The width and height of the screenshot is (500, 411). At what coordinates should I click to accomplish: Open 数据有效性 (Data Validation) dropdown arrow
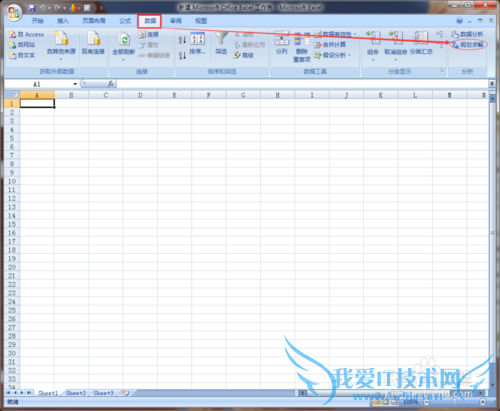pyautogui.click(x=355, y=34)
